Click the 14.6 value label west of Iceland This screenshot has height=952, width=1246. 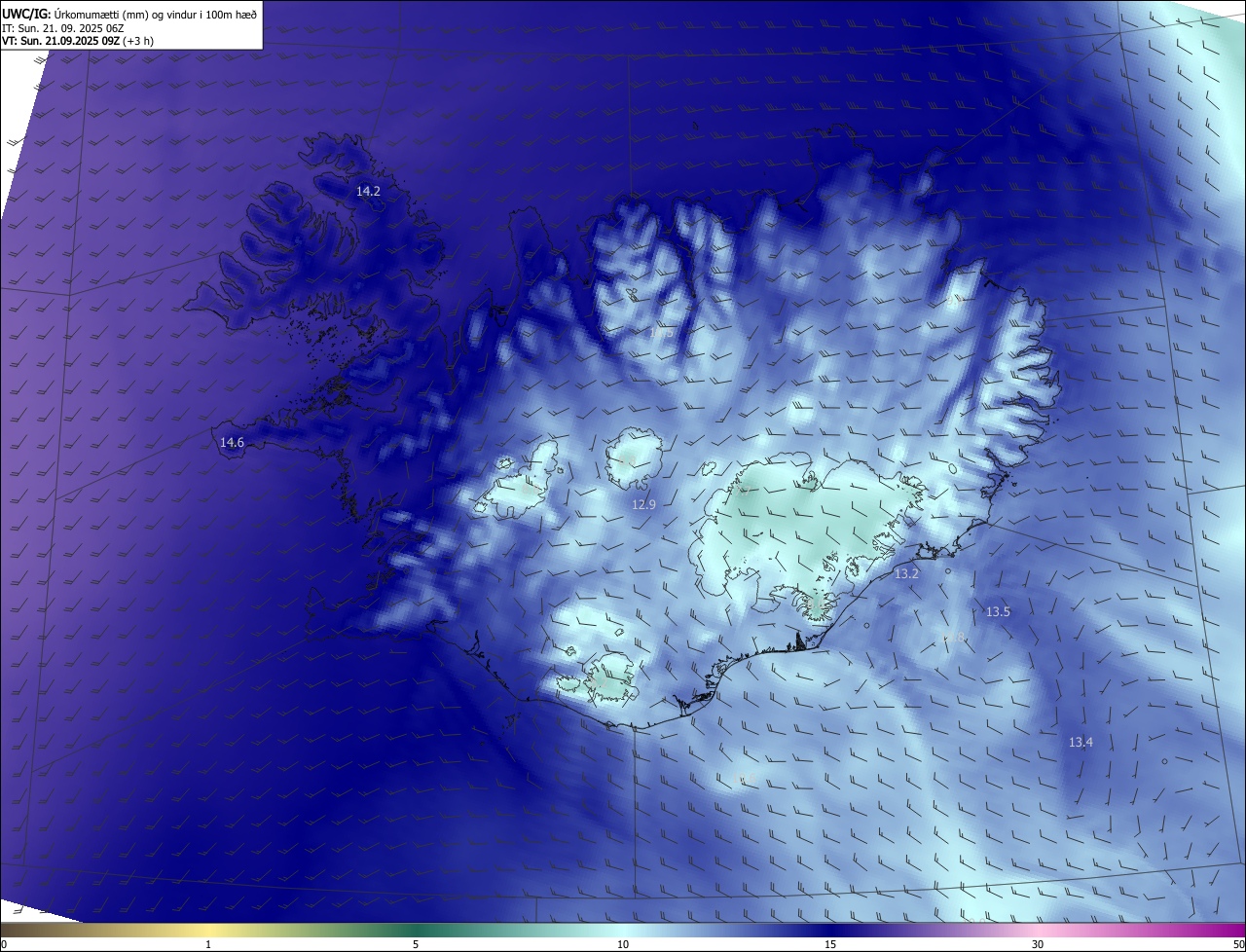point(232,443)
